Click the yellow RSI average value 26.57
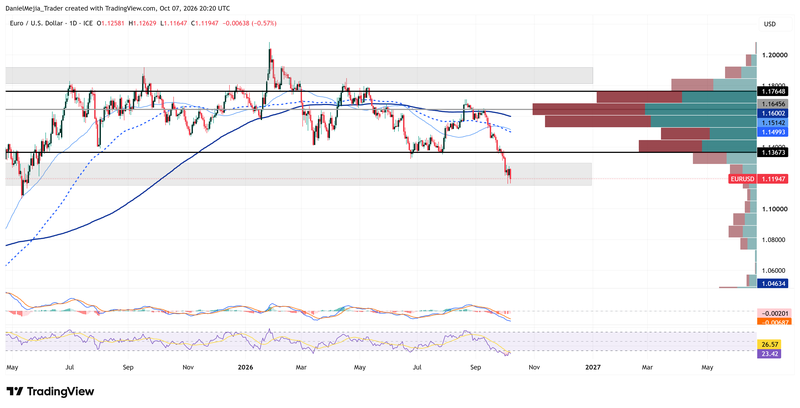 (768, 345)
